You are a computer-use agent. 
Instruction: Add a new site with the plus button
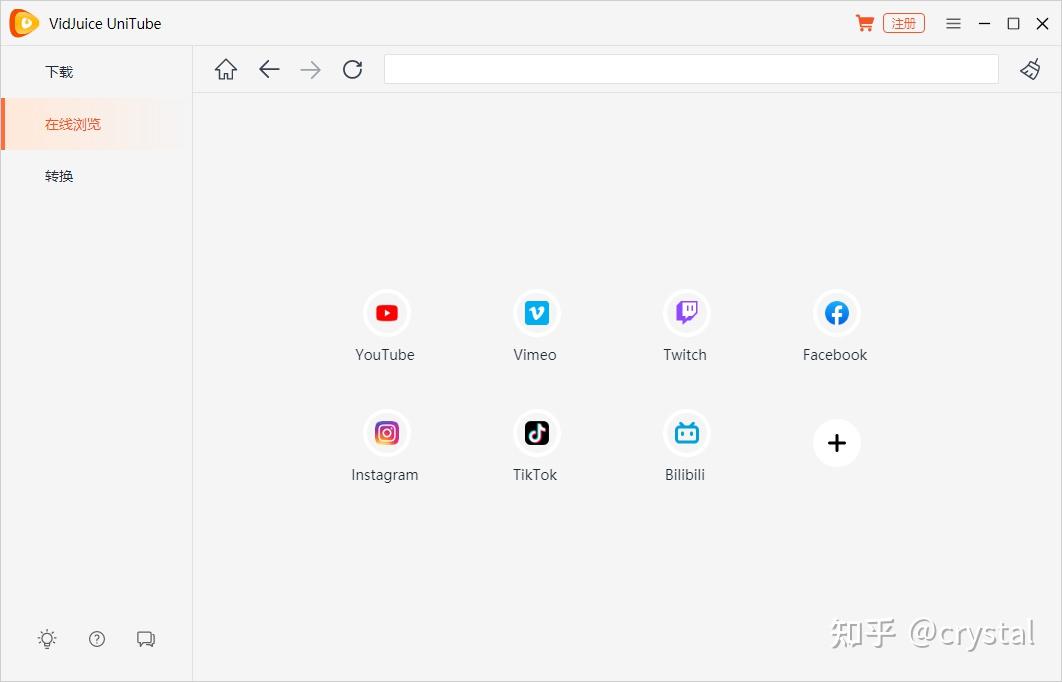point(836,443)
